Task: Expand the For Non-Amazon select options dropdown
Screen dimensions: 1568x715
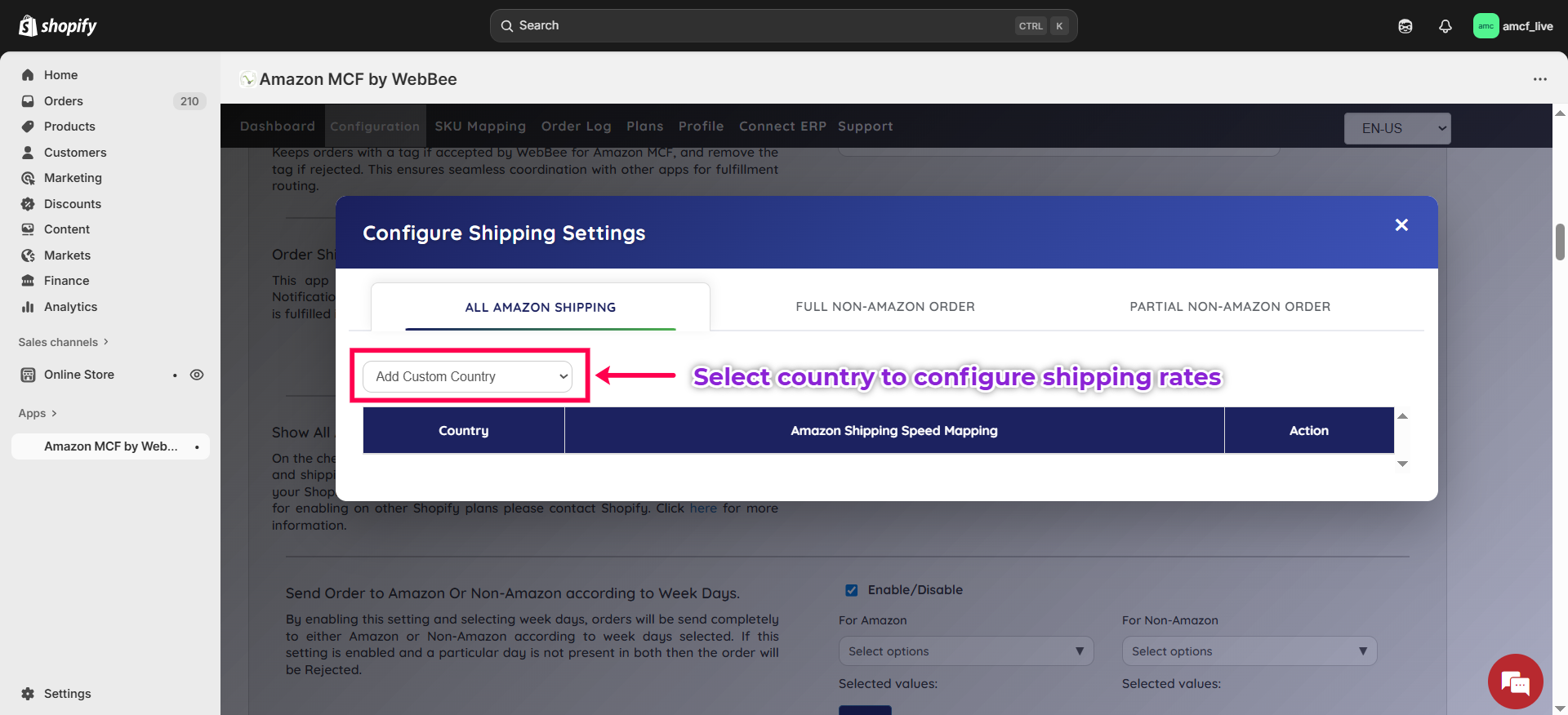Action: [1249, 651]
